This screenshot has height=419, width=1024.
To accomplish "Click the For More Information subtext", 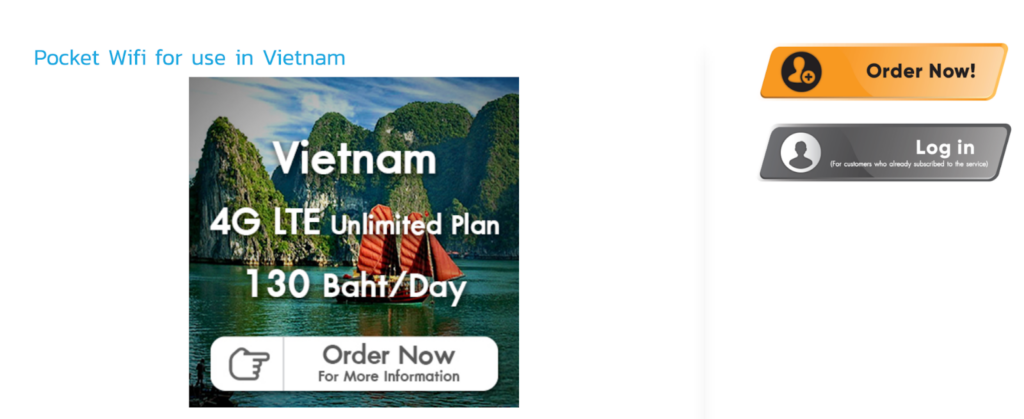I will [x=388, y=377].
